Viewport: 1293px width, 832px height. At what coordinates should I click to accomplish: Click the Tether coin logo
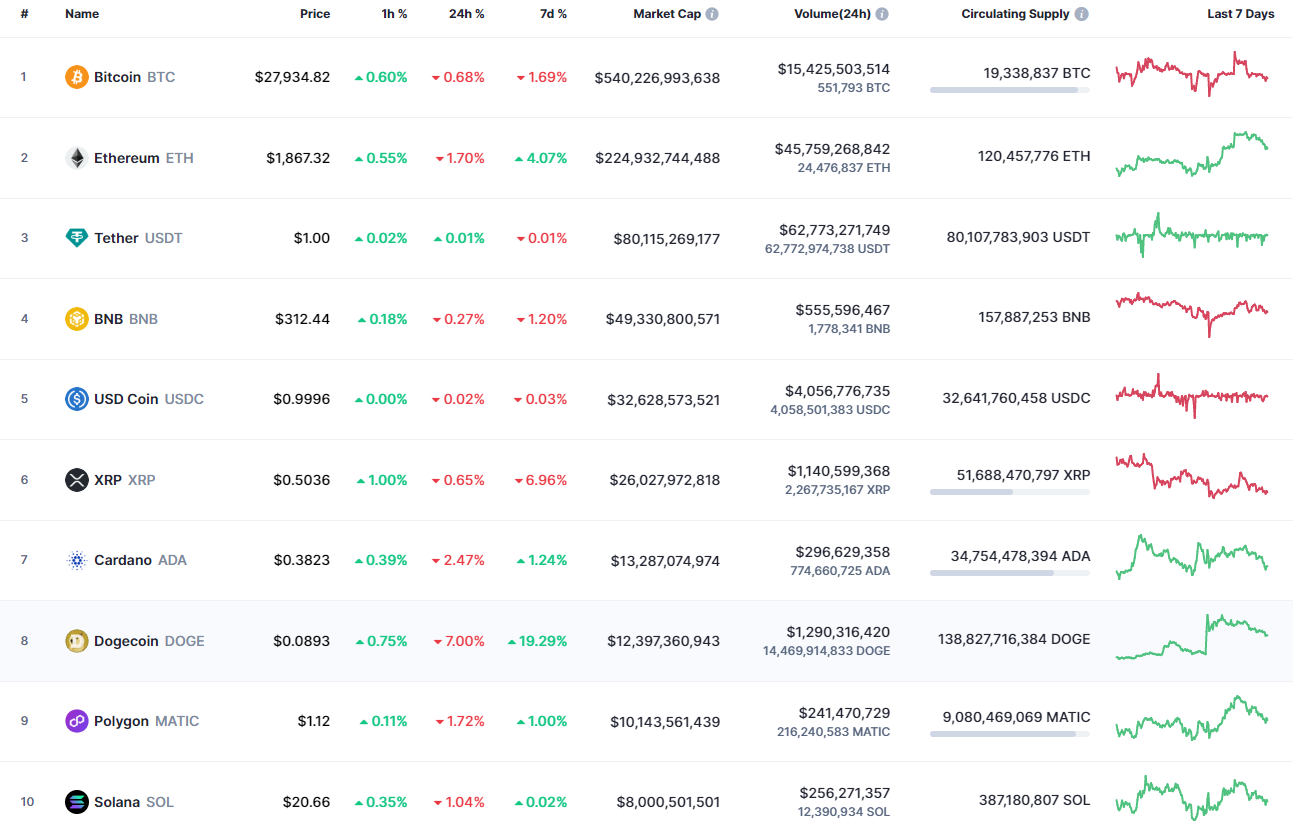pos(75,237)
